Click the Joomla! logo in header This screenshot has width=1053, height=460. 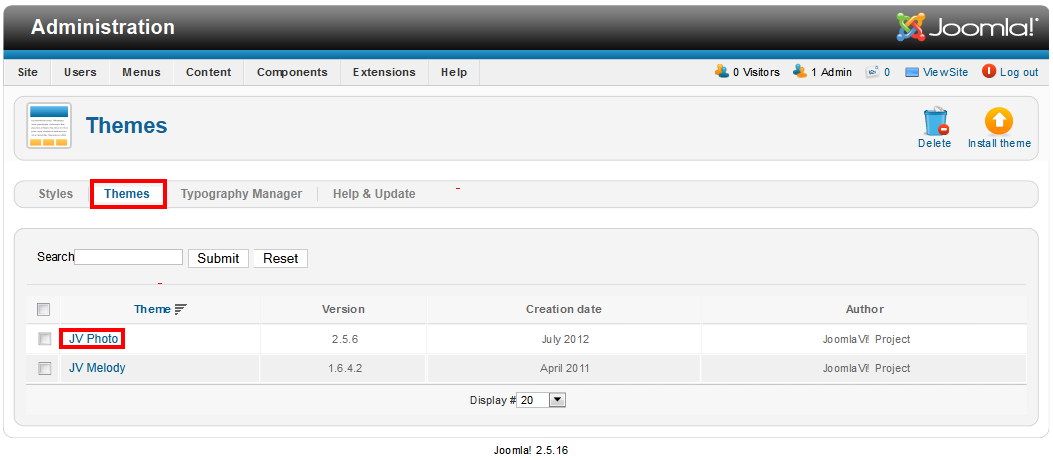[x=966, y=27]
